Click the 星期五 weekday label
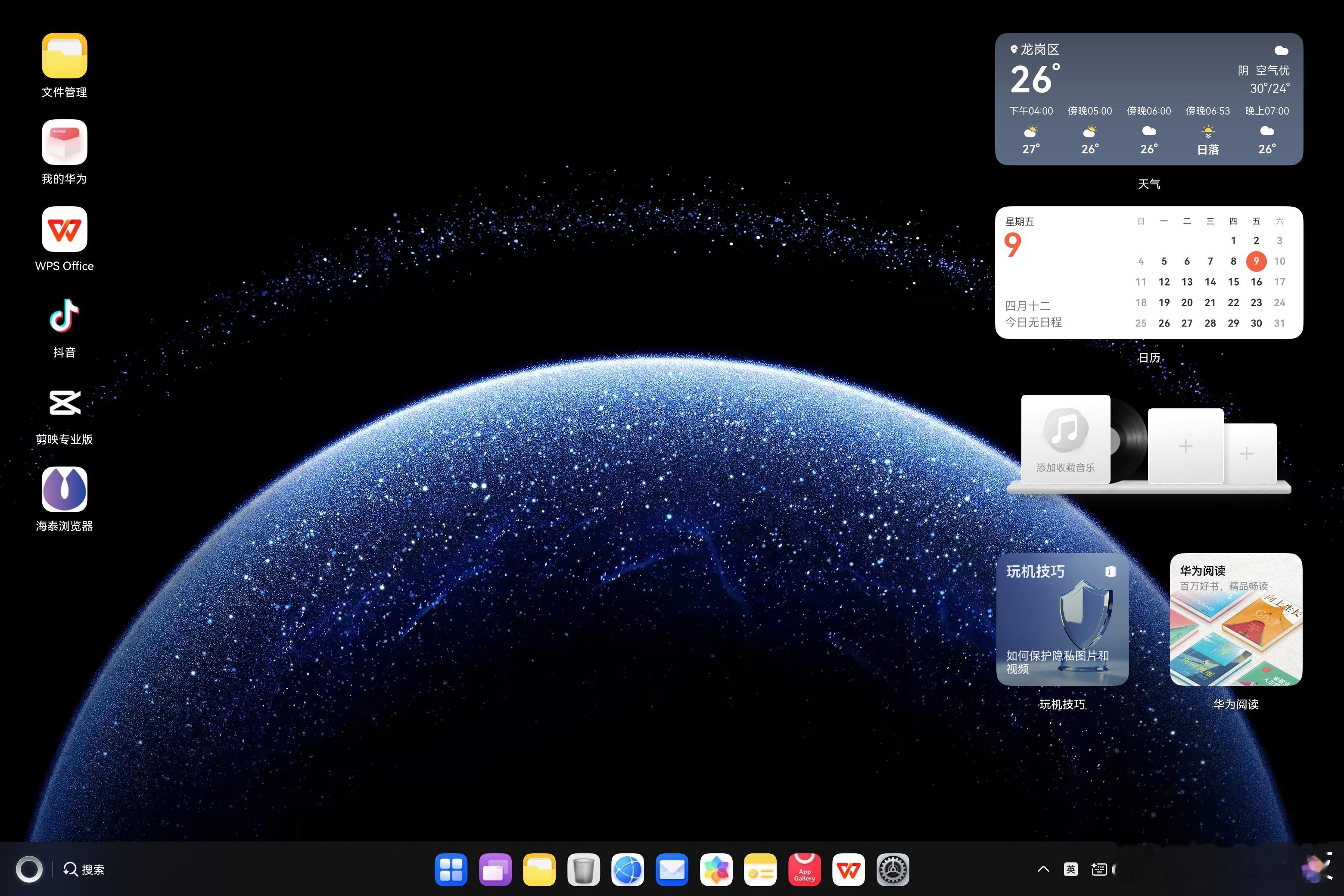The height and width of the screenshot is (896, 1344). (x=1020, y=222)
